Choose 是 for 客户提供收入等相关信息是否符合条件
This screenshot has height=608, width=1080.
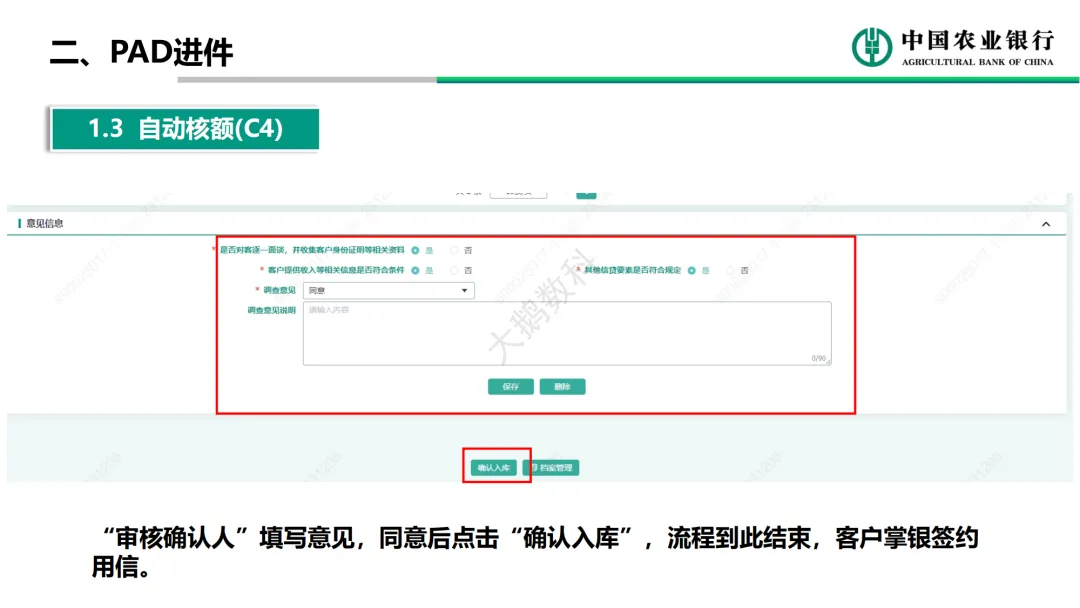(415, 270)
